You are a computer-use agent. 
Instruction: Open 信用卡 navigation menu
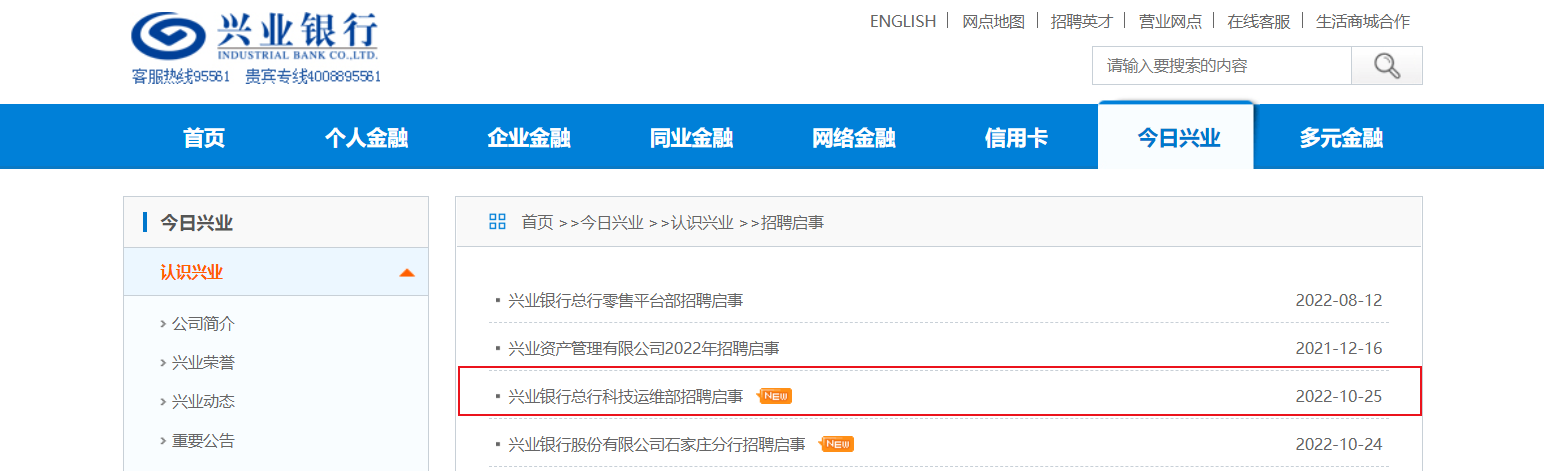[1016, 138]
